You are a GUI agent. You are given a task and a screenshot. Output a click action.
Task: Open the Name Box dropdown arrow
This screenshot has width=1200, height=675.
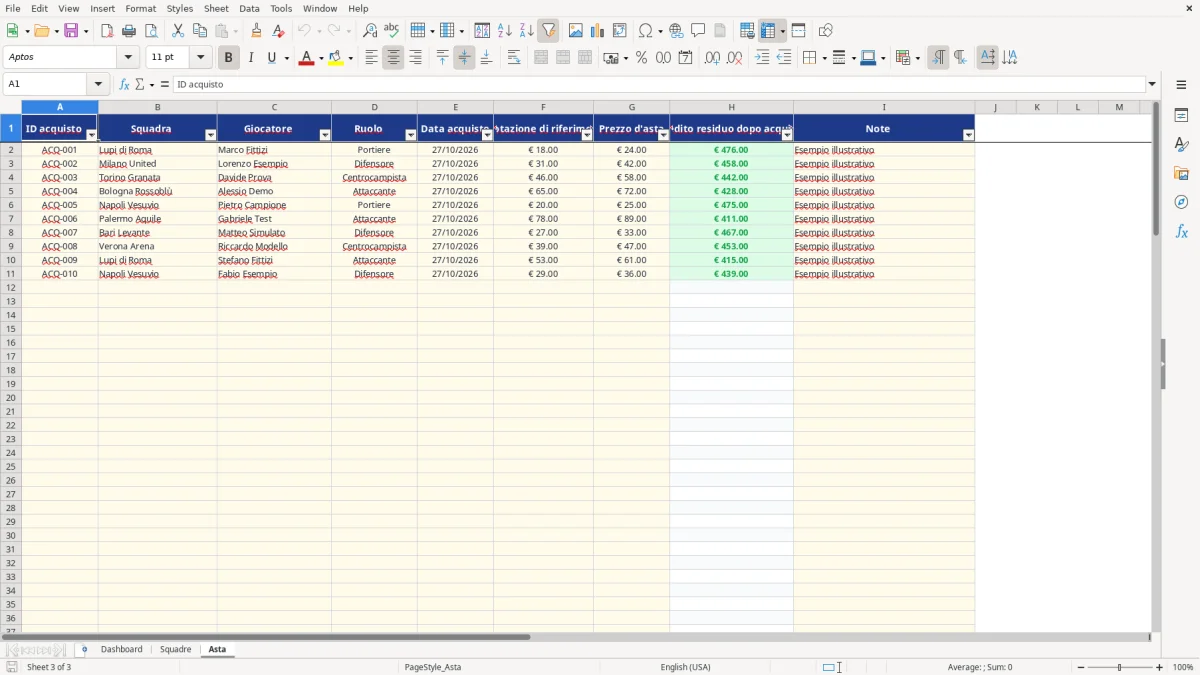tap(98, 85)
